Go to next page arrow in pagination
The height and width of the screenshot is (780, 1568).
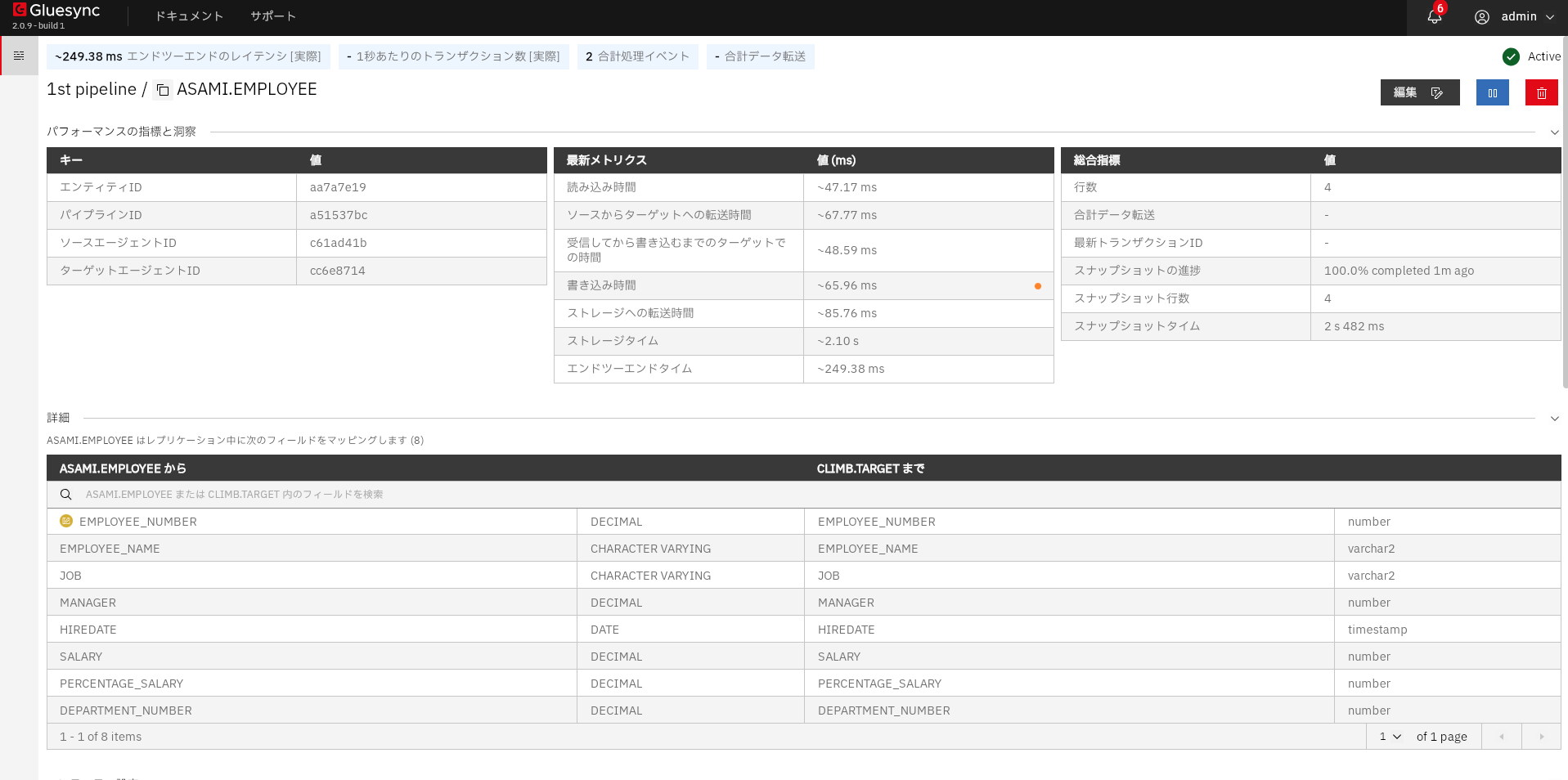pos(1541,736)
